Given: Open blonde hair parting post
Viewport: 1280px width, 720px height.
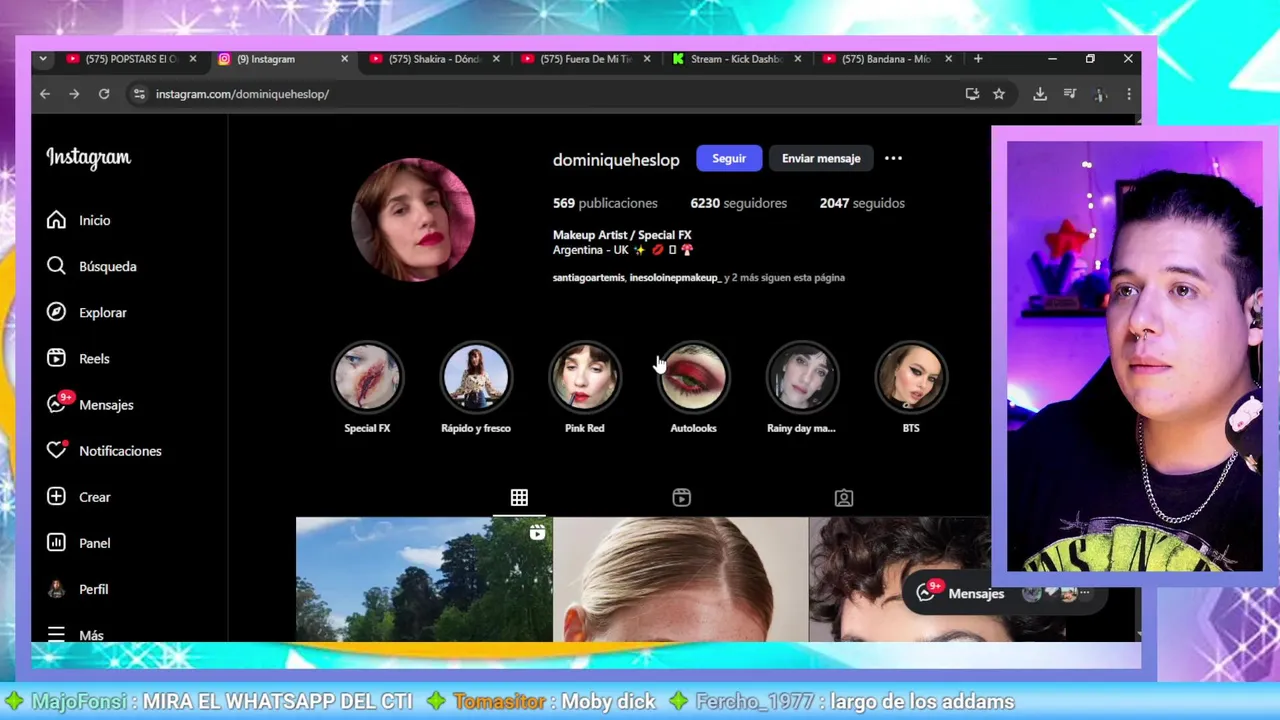Looking at the screenshot, I should [x=680, y=579].
